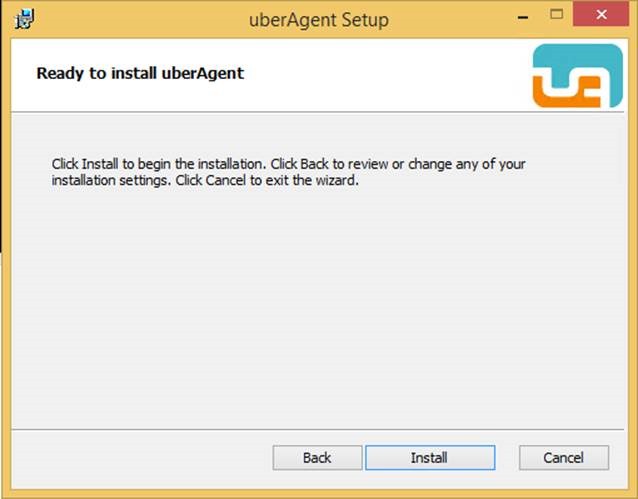The width and height of the screenshot is (638, 499).
Task: Minimize the uberAgent Setup window
Action: tap(523, 17)
